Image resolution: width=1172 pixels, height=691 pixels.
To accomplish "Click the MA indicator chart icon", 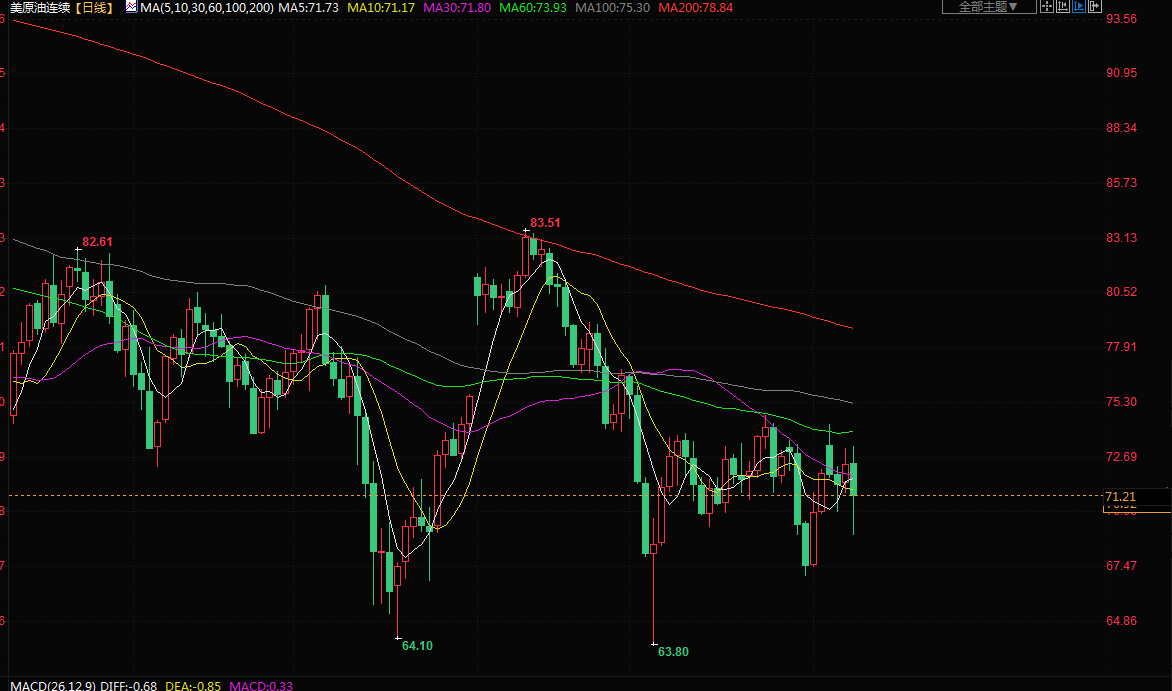I will pos(132,7).
